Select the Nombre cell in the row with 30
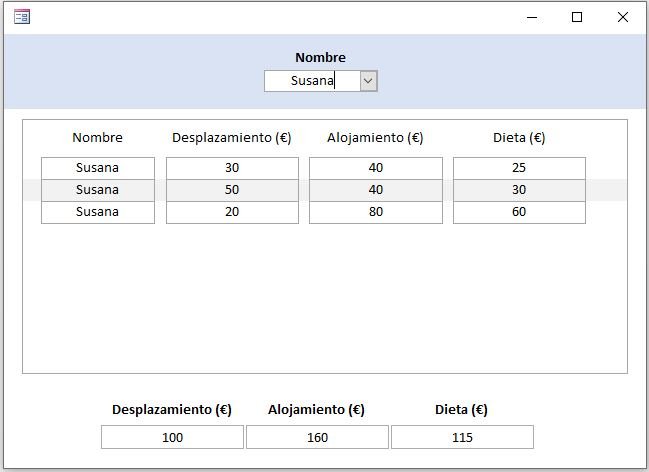 pyautogui.click(x=98, y=168)
